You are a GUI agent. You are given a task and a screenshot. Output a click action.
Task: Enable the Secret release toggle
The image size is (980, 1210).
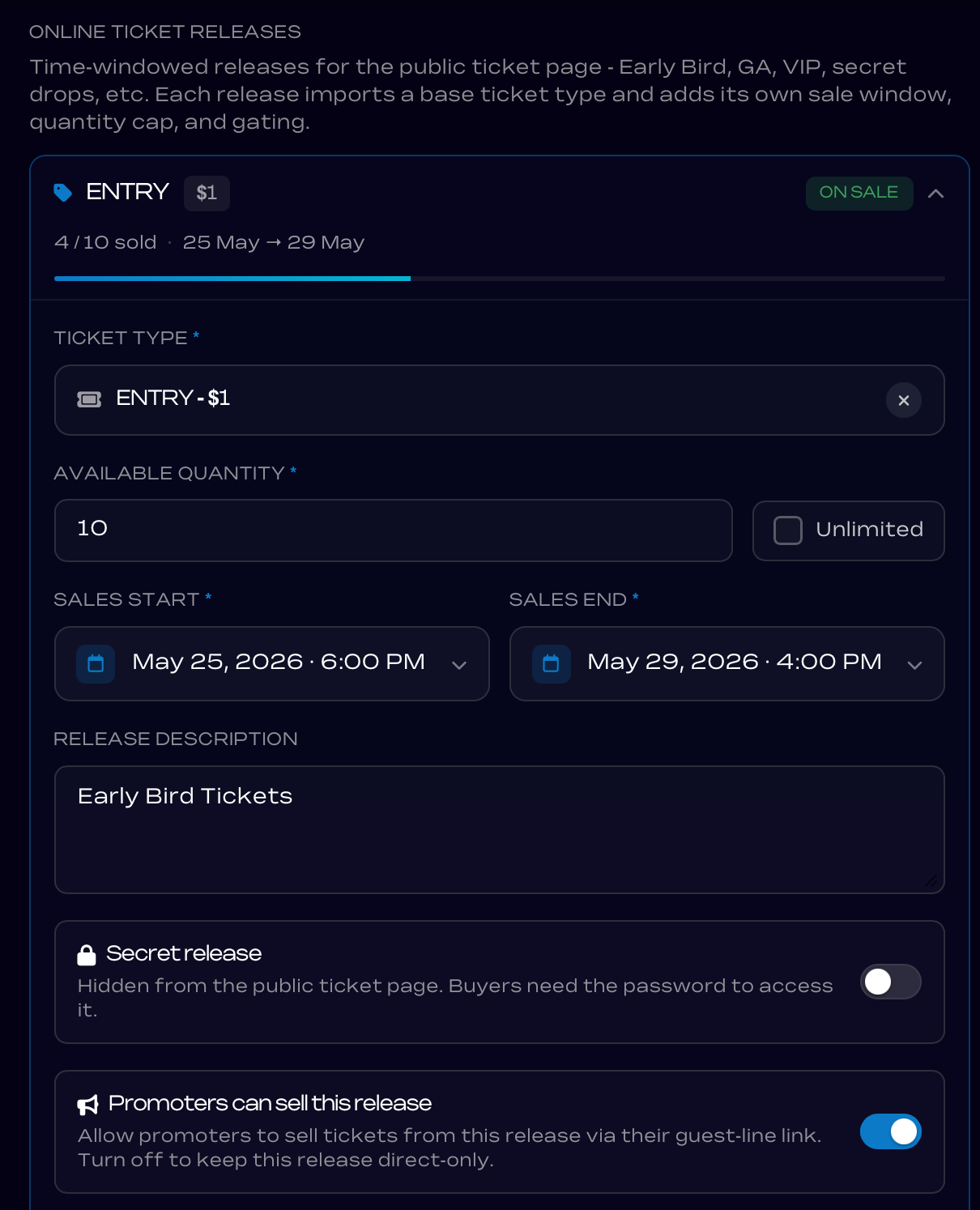click(x=891, y=982)
